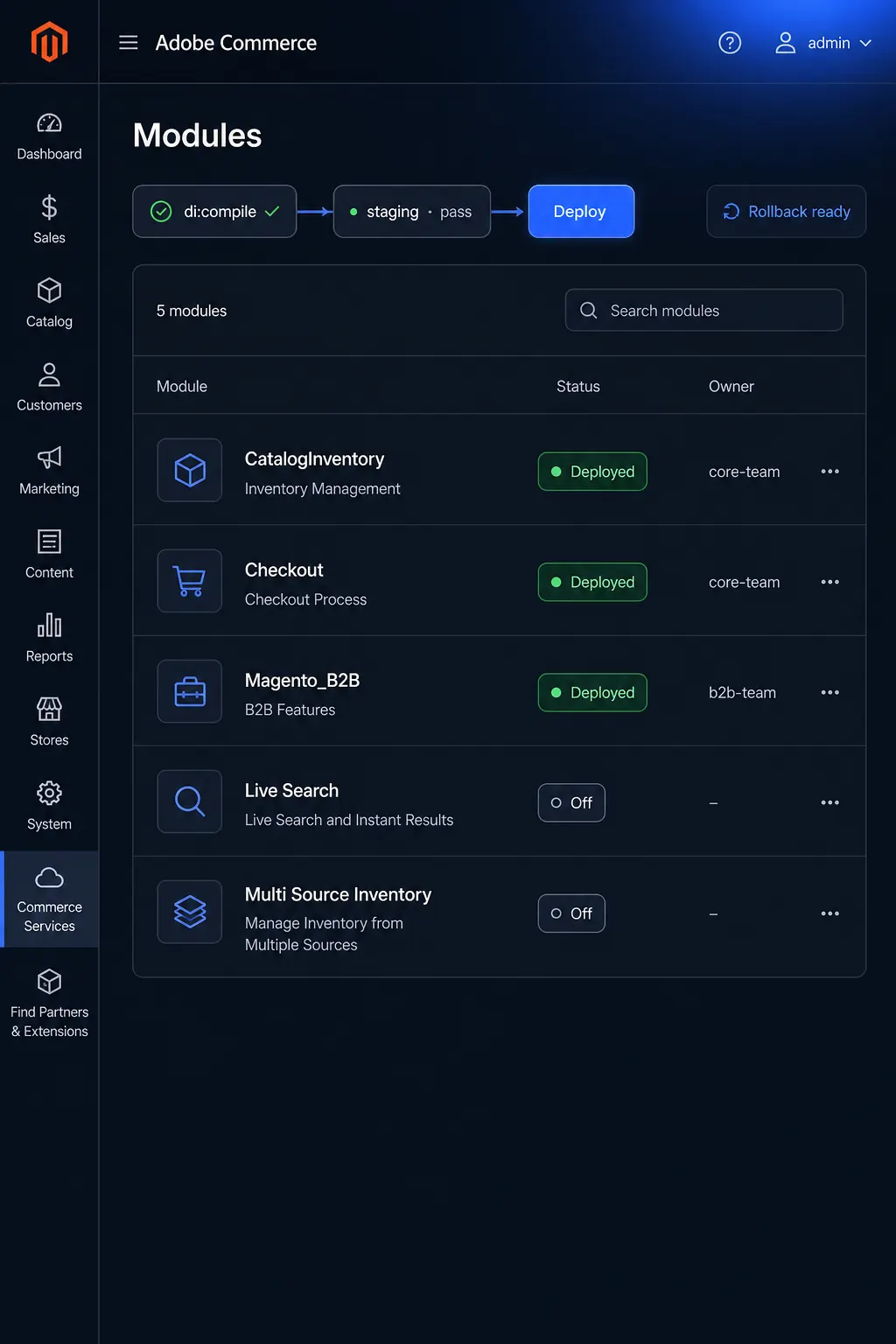The image size is (896, 1344).
Task: Click the Multi Source Inventory layers icon
Action: 190,912
